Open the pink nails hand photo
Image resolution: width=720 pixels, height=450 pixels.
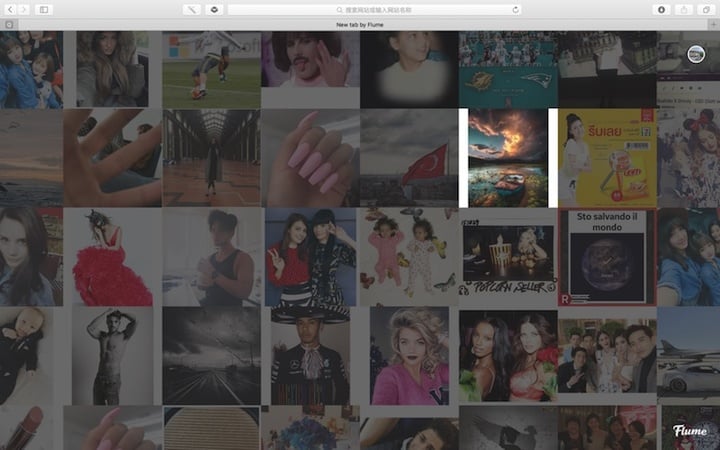tap(310, 158)
